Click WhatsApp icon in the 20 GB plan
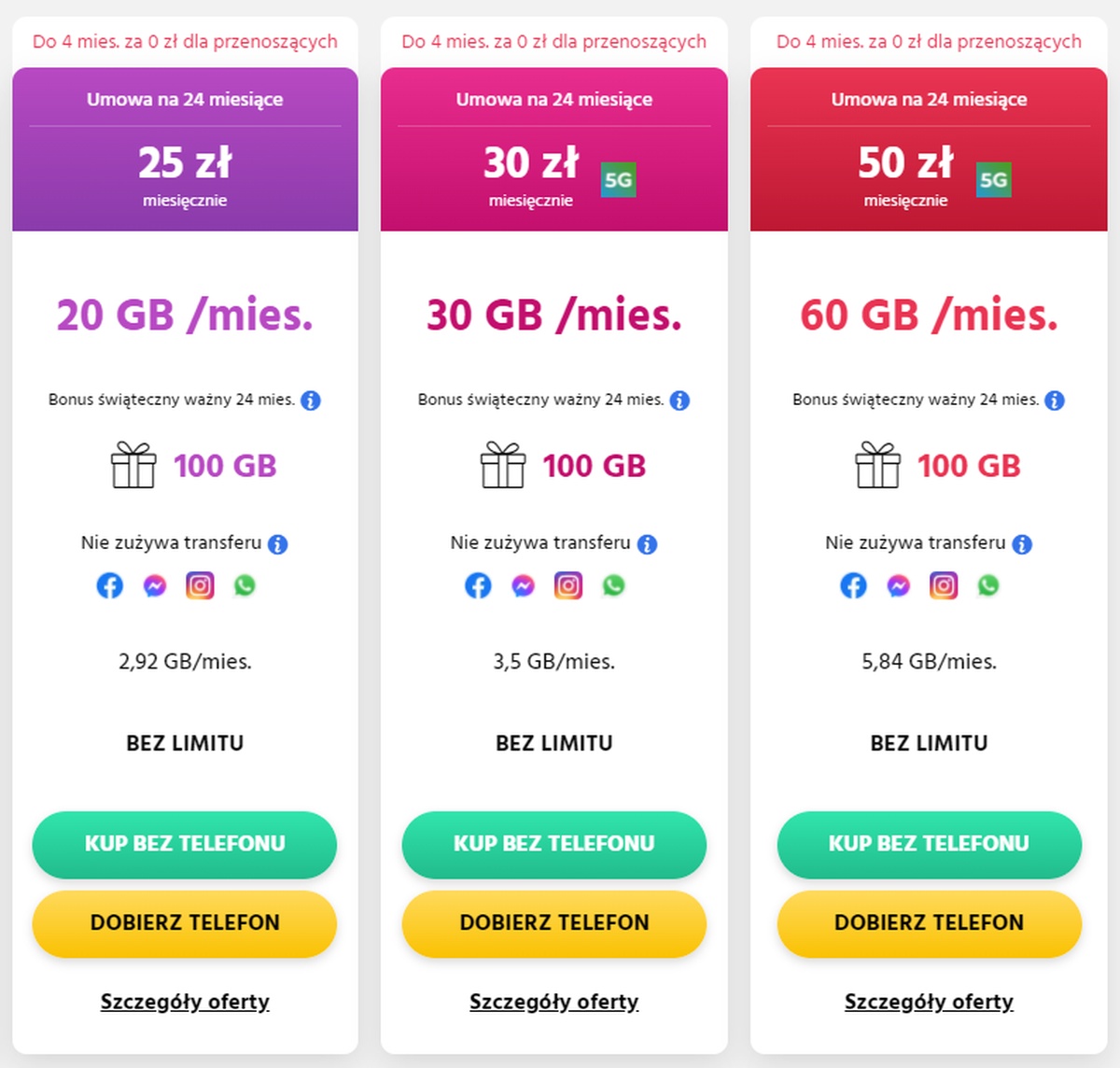Screen dimensions: 1120x1068 (245, 585)
